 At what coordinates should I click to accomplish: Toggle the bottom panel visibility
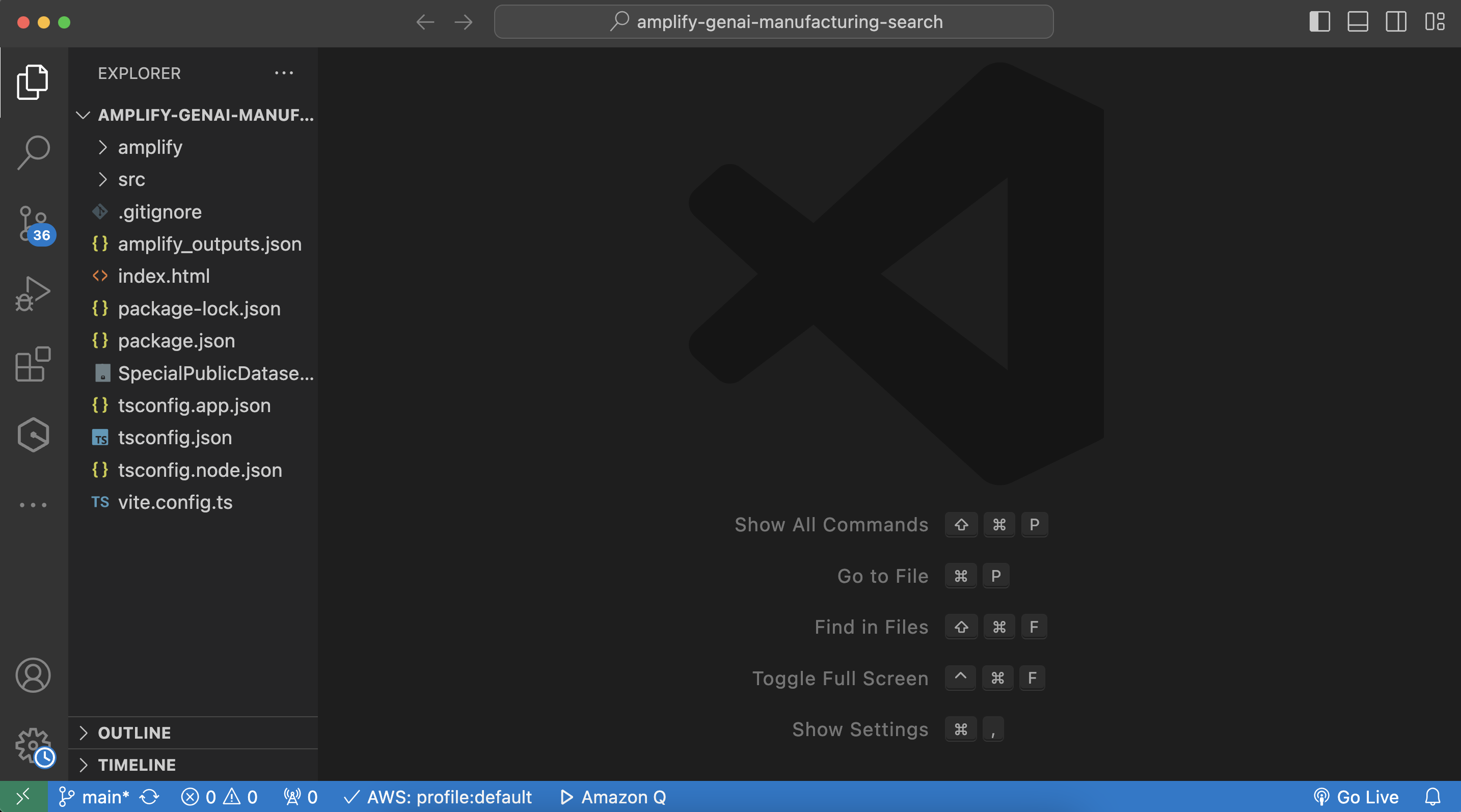click(x=1357, y=21)
